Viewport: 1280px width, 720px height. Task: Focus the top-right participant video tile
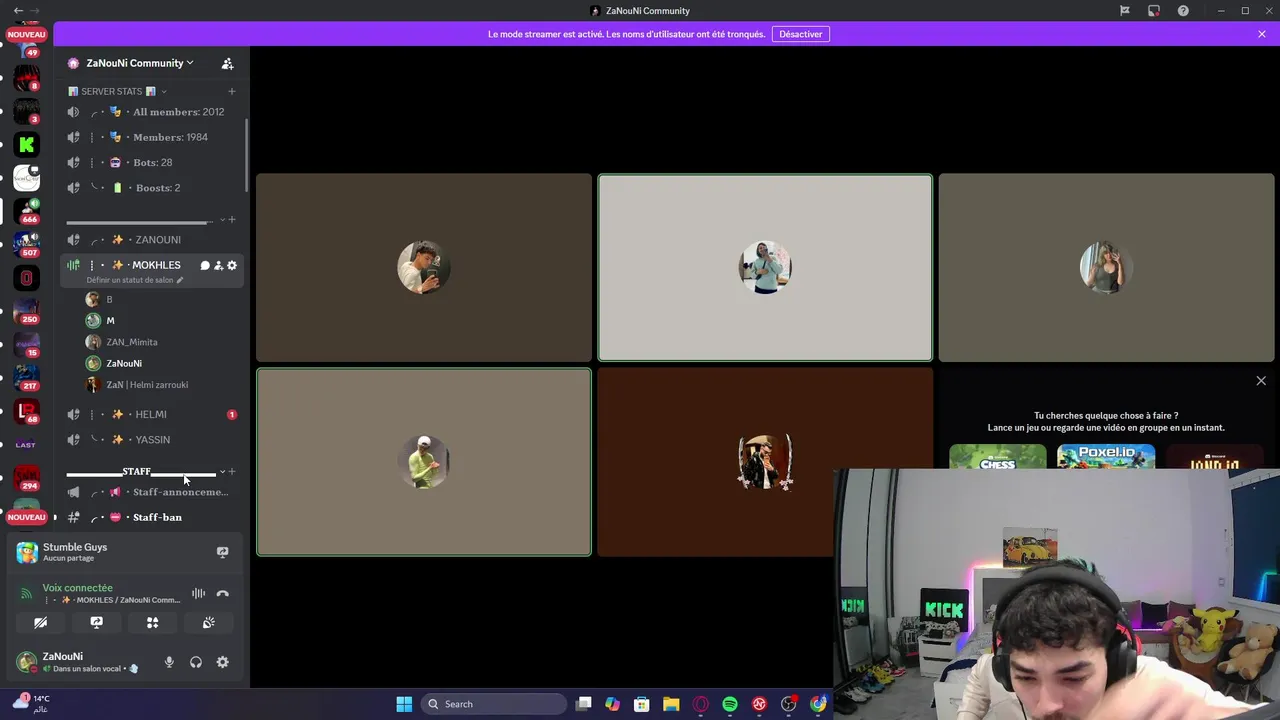[1106, 268]
